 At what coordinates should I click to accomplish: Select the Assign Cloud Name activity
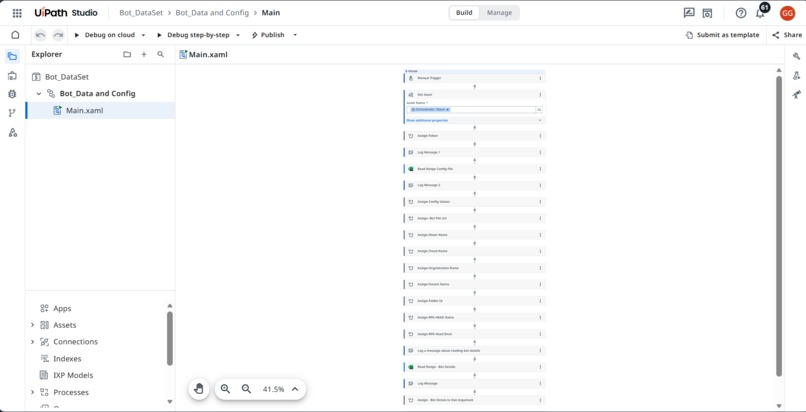pyautogui.click(x=474, y=251)
